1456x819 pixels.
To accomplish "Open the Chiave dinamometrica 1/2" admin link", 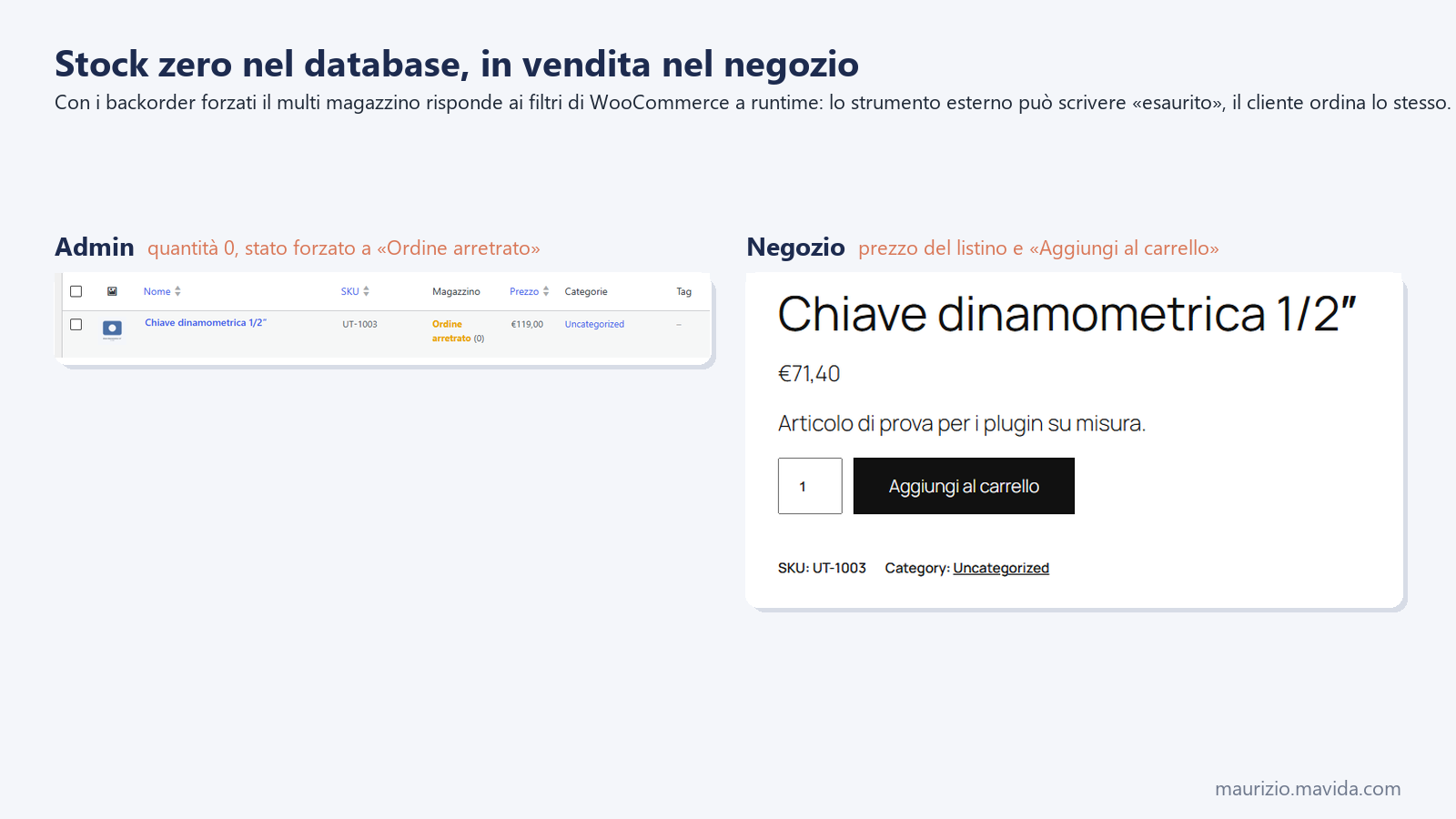I will (206, 323).
